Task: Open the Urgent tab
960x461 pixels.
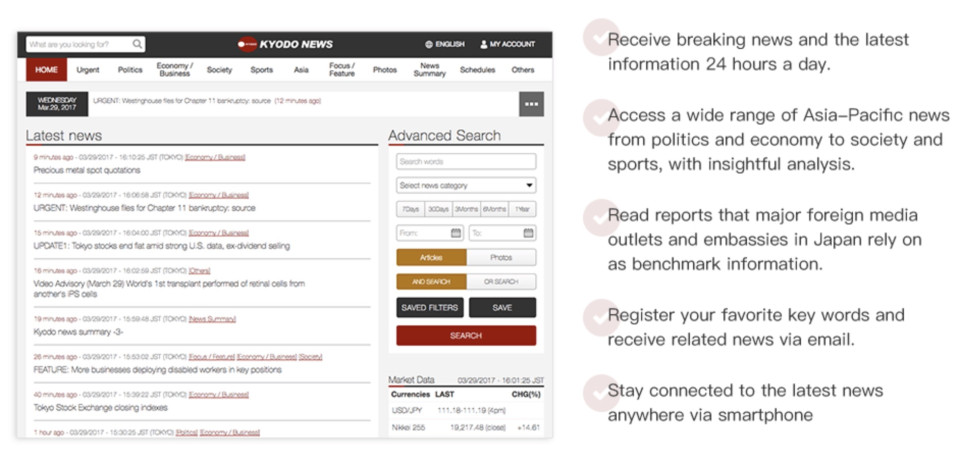Action: [88, 70]
